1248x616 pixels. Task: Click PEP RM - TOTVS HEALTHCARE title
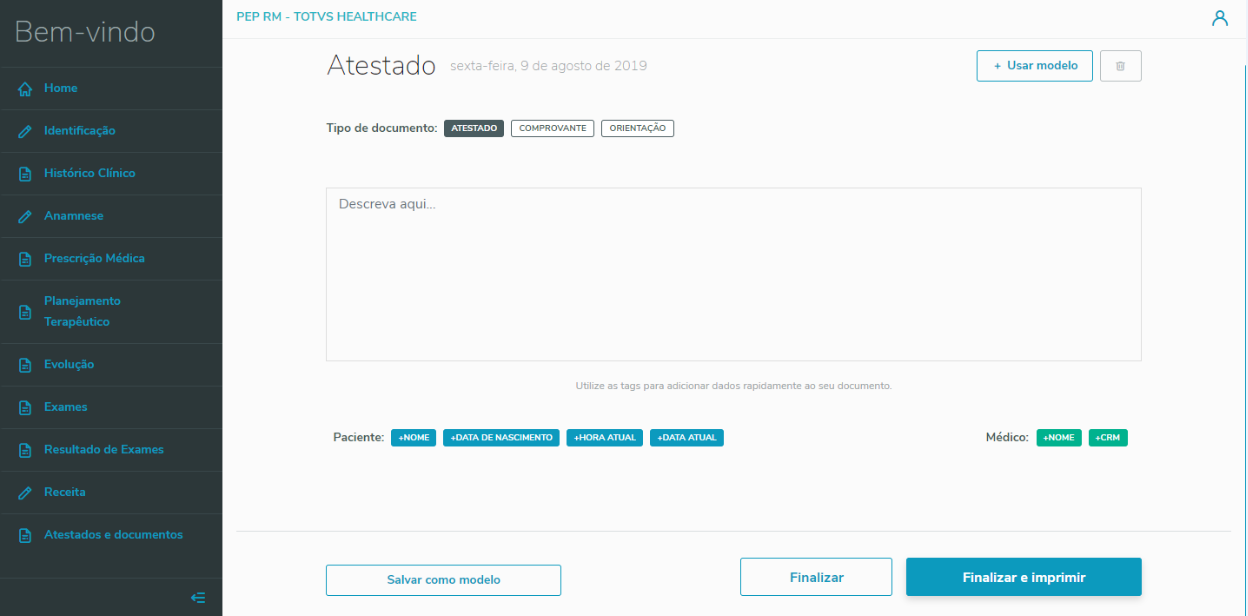point(326,17)
